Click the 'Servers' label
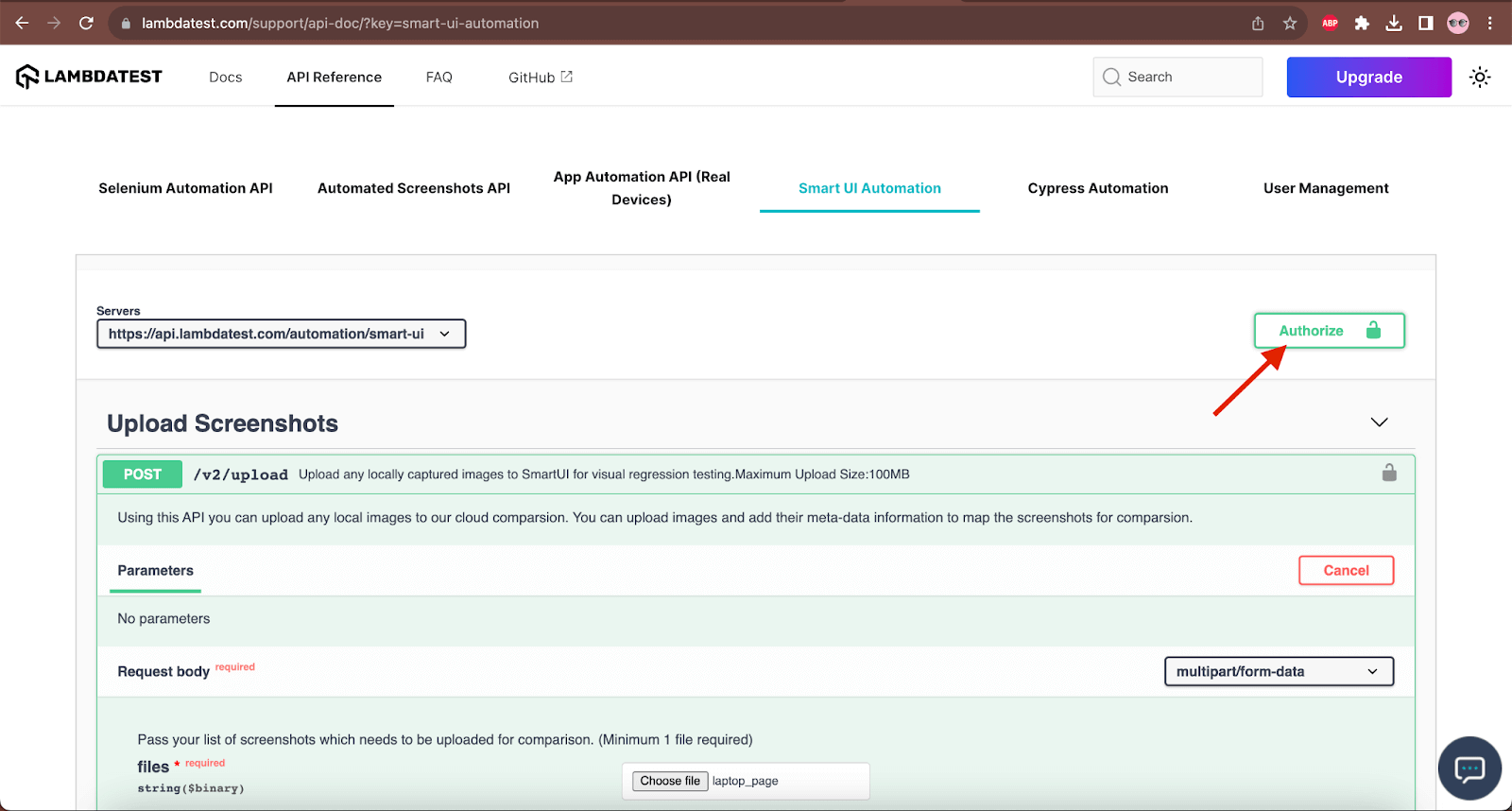This screenshot has width=1512, height=811. pos(118,311)
